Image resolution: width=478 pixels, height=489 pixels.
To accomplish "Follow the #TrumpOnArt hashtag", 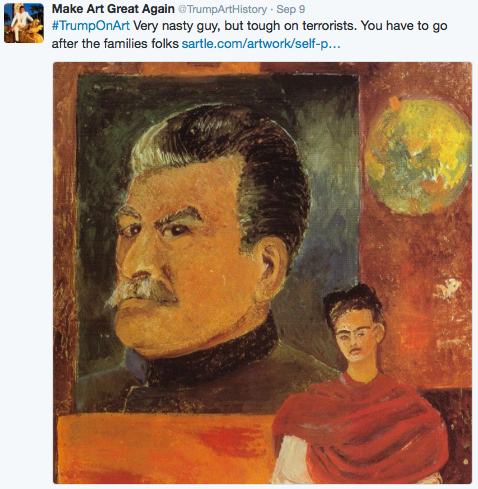I will point(91,26).
